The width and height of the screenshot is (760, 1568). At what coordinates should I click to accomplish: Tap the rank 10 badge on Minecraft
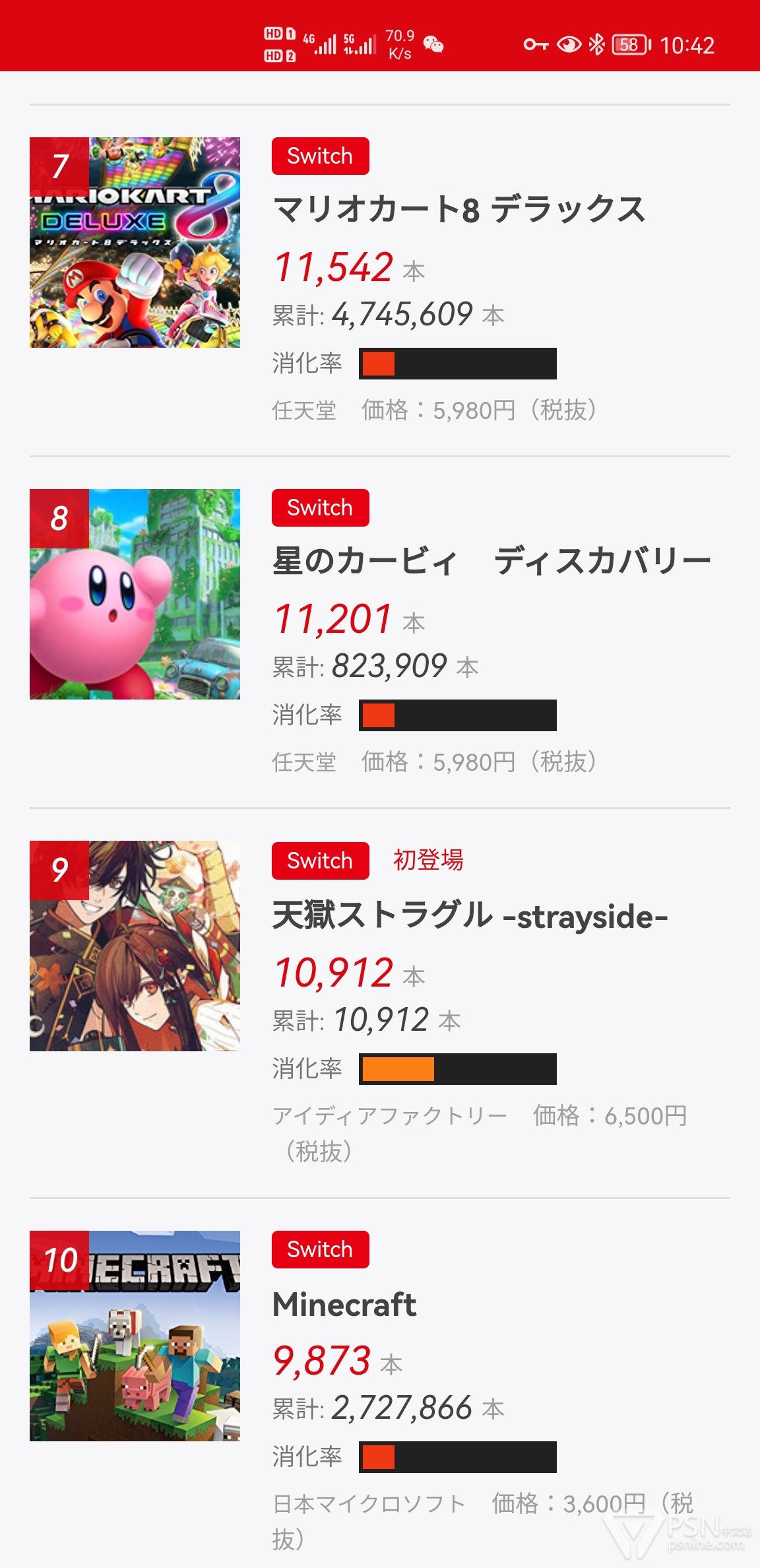point(59,1260)
